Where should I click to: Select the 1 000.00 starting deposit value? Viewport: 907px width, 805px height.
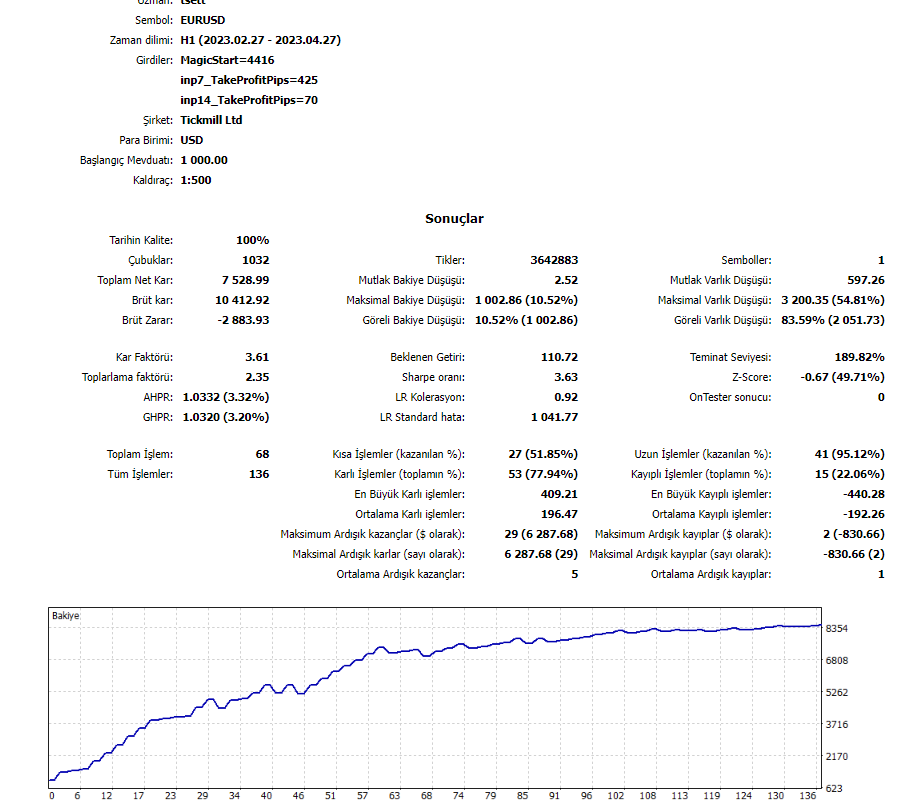pos(204,160)
